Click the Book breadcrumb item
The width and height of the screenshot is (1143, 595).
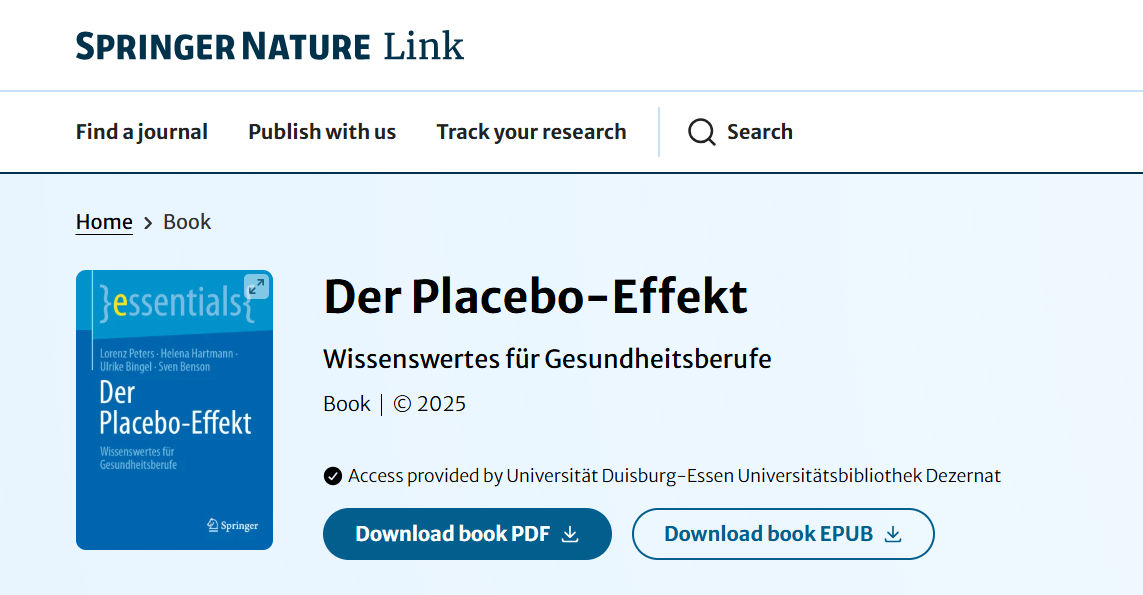point(187,222)
